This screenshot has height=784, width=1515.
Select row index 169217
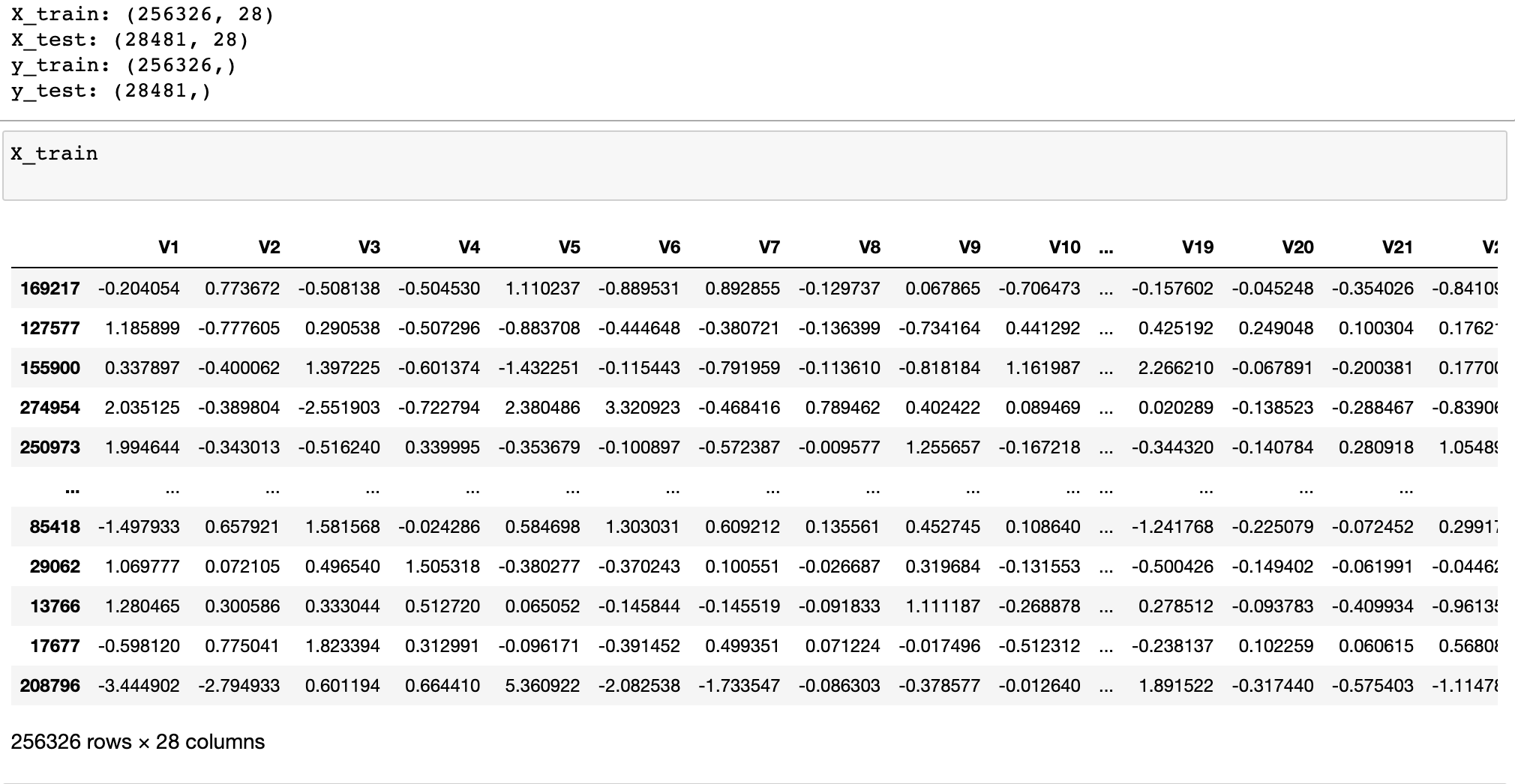coord(49,288)
